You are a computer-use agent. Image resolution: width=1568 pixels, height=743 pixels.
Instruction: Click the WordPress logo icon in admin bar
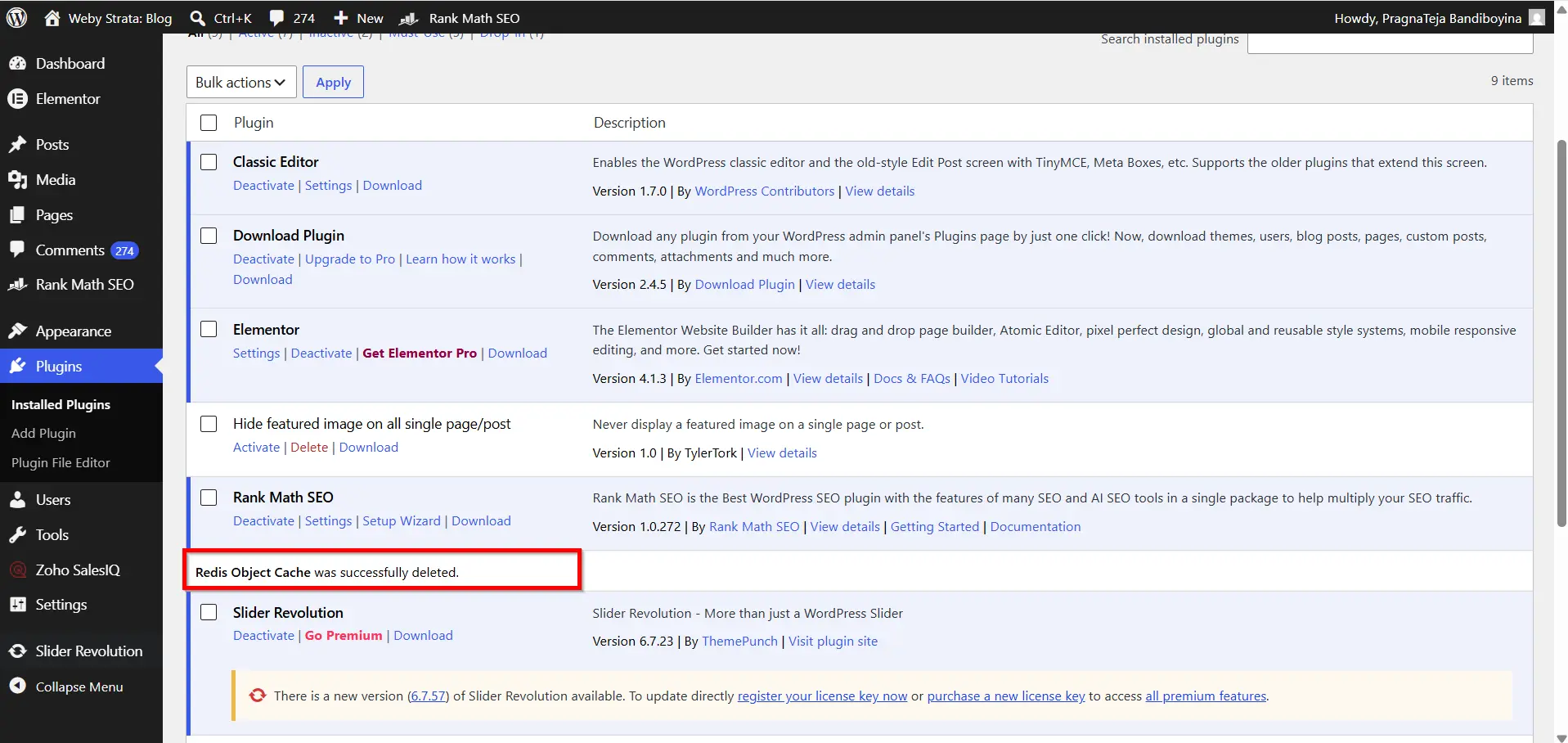click(x=17, y=17)
